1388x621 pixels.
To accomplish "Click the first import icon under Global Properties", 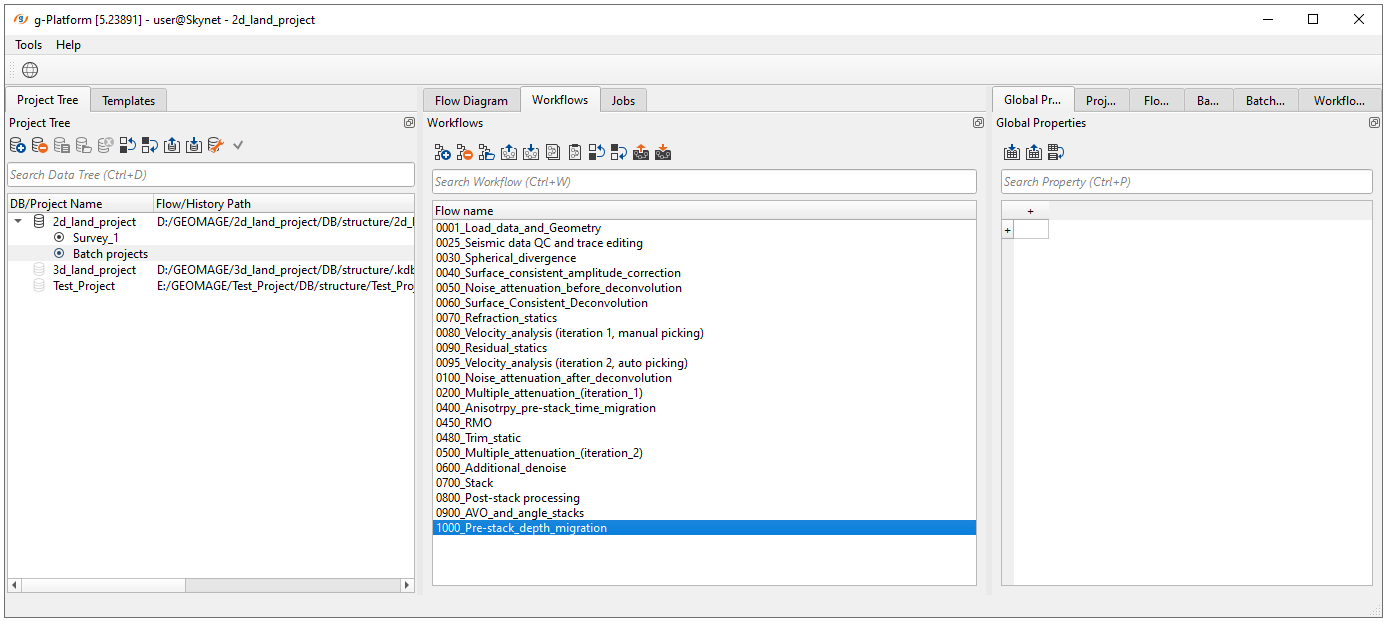I will [x=1012, y=153].
